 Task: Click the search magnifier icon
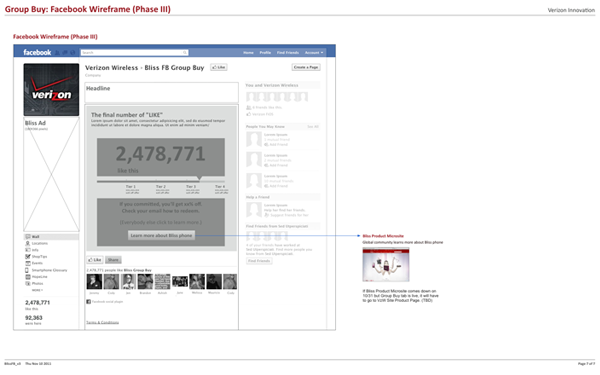184,52
